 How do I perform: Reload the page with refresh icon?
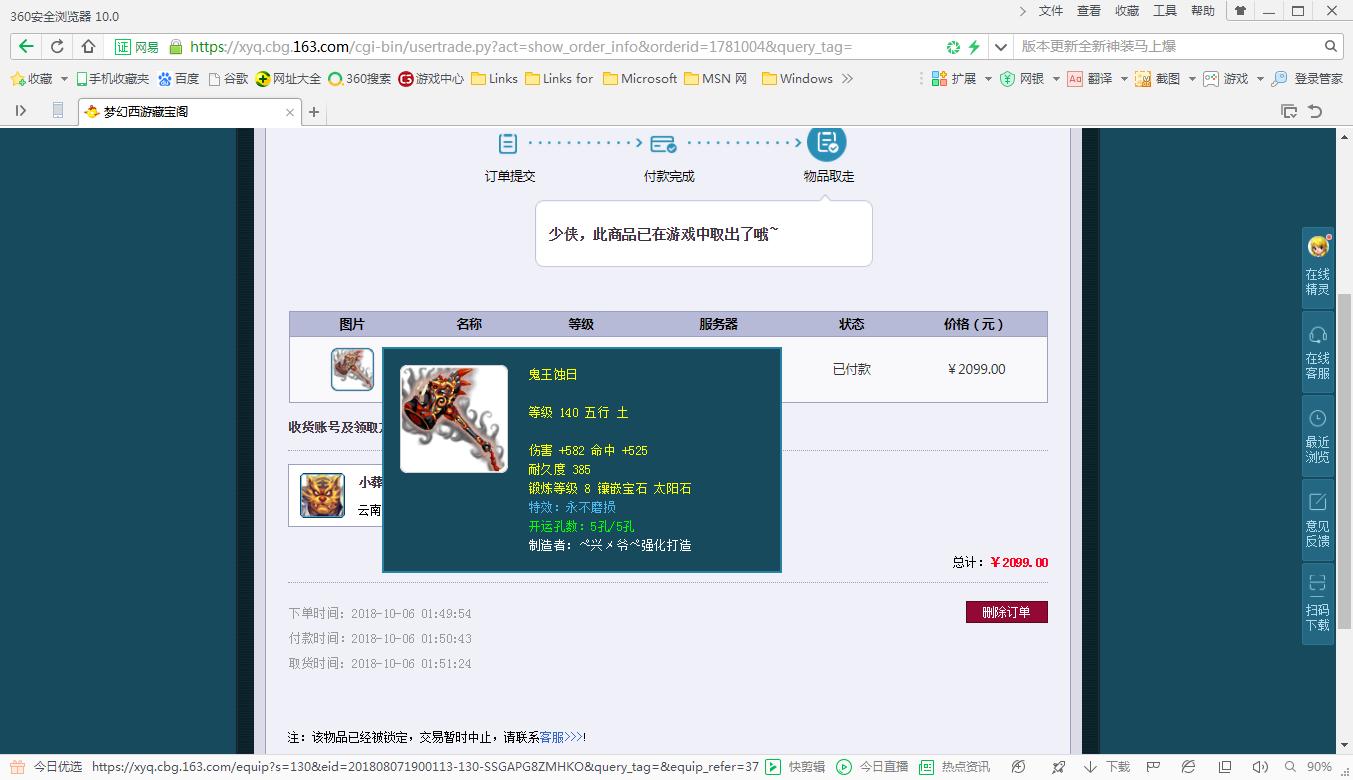click(57, 46)
